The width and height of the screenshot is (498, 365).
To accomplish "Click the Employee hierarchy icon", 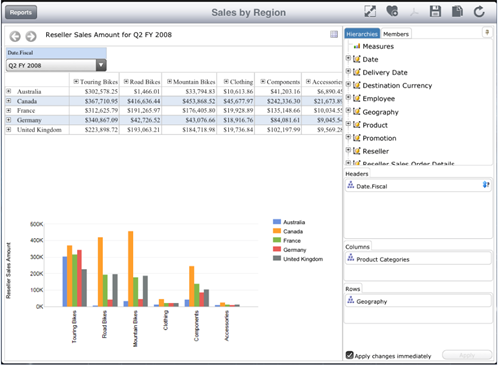I will (x=357, y=98).
